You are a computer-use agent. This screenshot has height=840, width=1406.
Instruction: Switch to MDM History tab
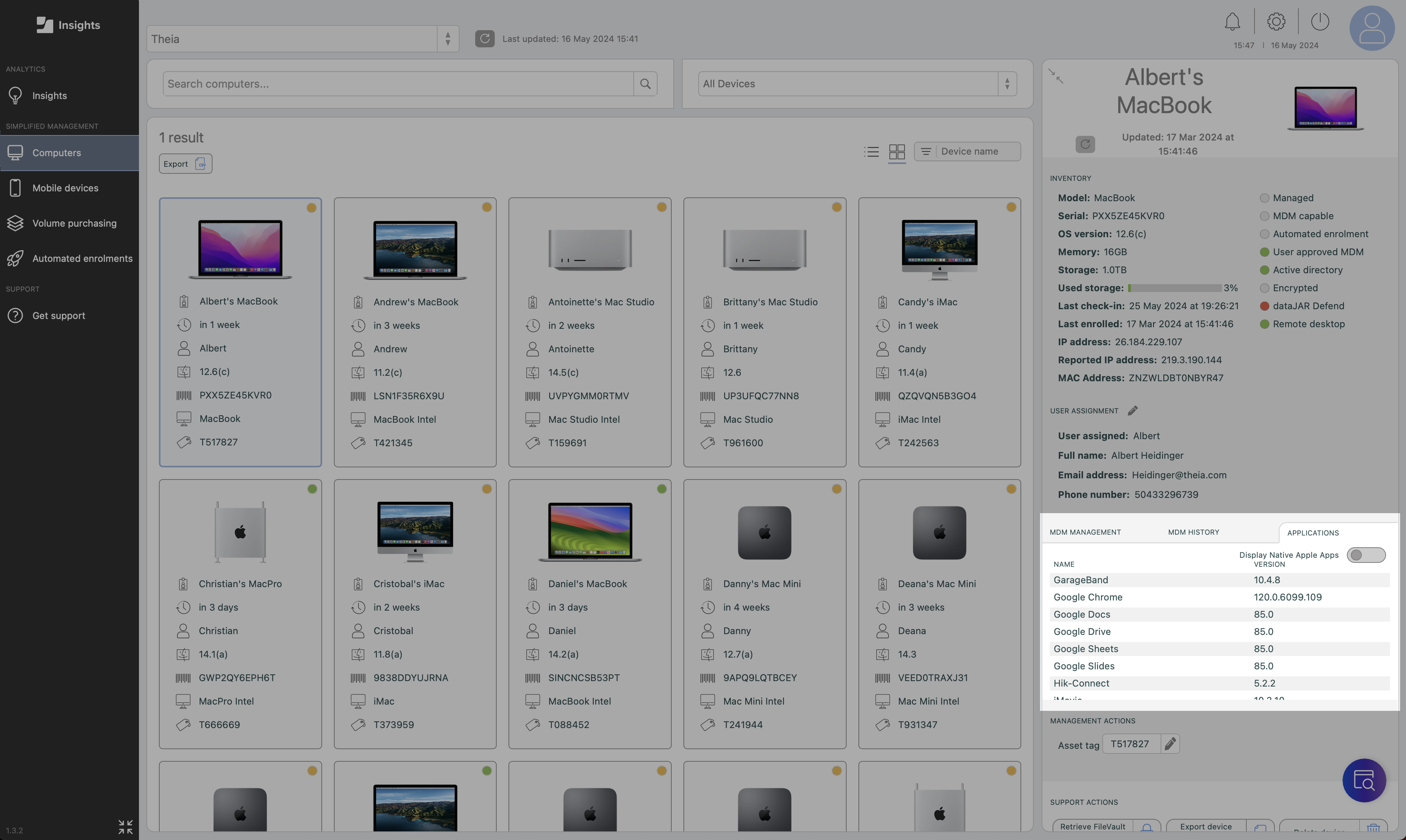tap(1193, 533)
